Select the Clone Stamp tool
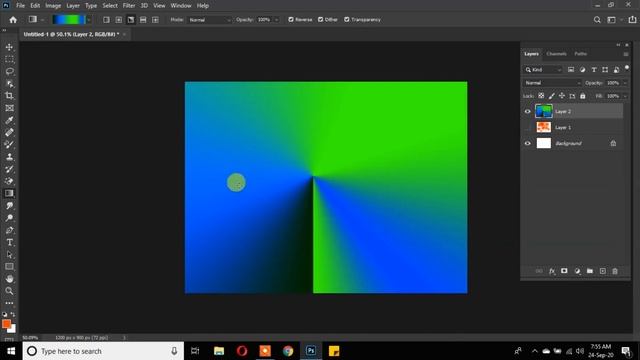The height and width of the screenshot is (360, 640). click(9, 157)
